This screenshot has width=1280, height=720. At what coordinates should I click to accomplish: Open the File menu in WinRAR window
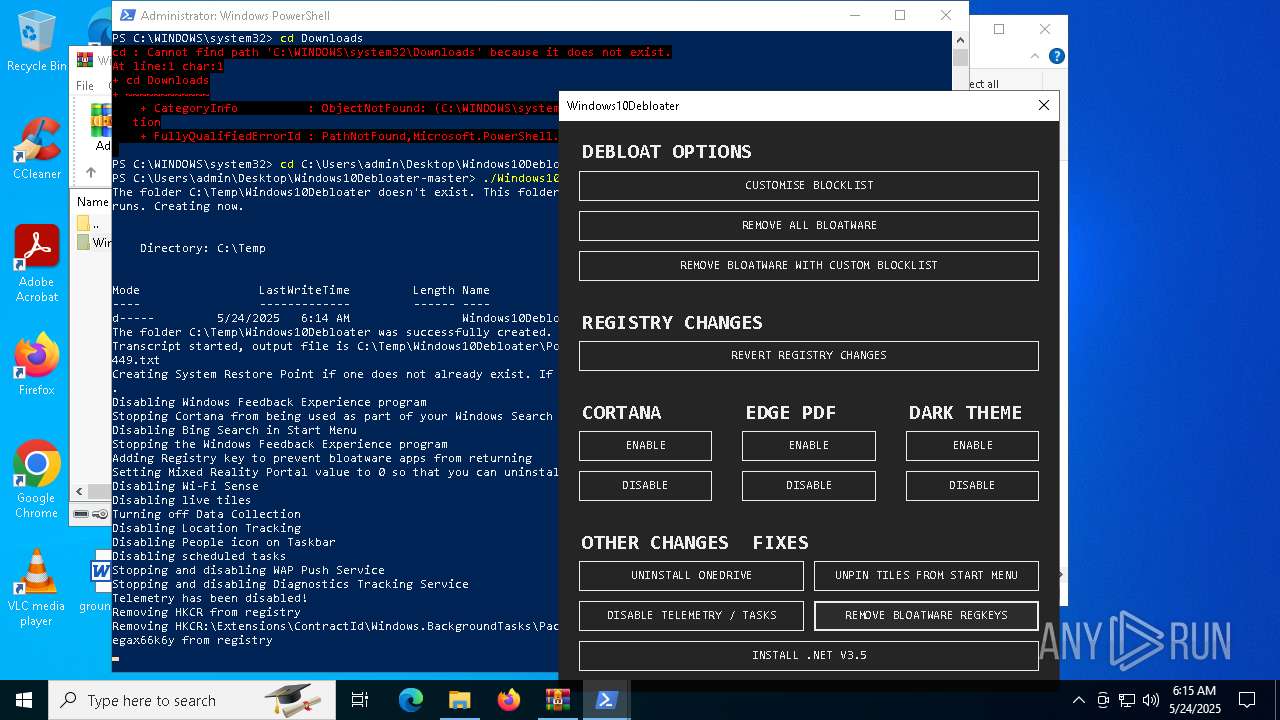click(85, 86)
